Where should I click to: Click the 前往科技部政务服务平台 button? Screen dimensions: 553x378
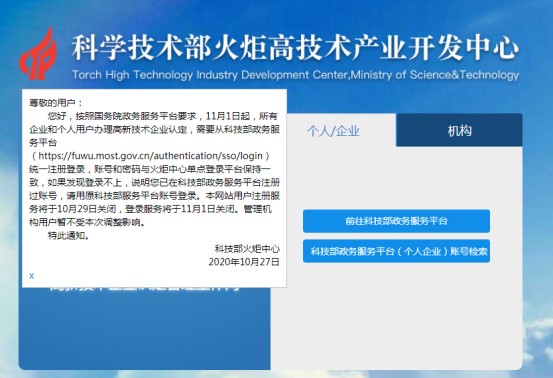(396, 221)
